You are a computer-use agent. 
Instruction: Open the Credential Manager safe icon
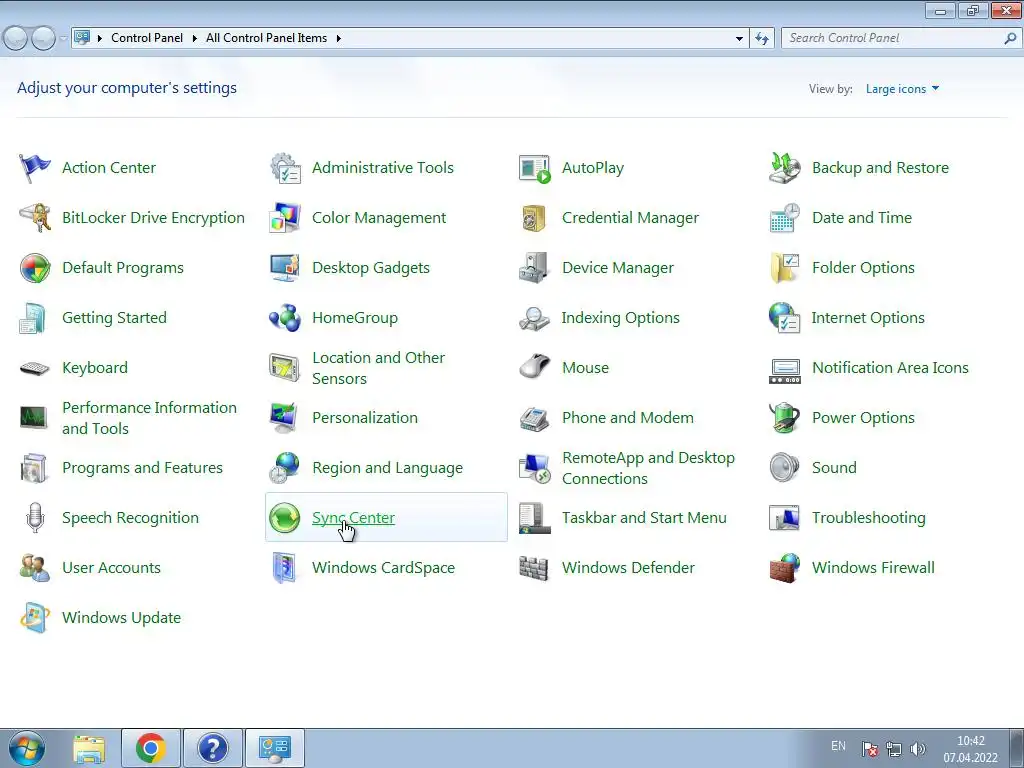coord(535,217)
